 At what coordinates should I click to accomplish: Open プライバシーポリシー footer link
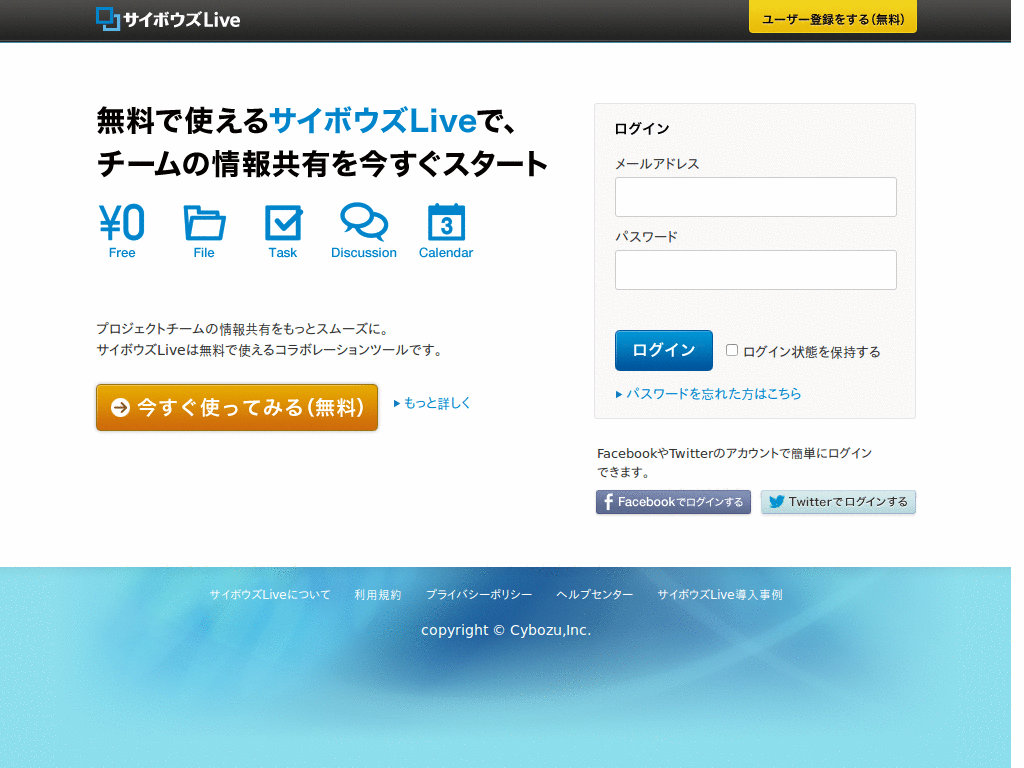[x=479, y=595]
